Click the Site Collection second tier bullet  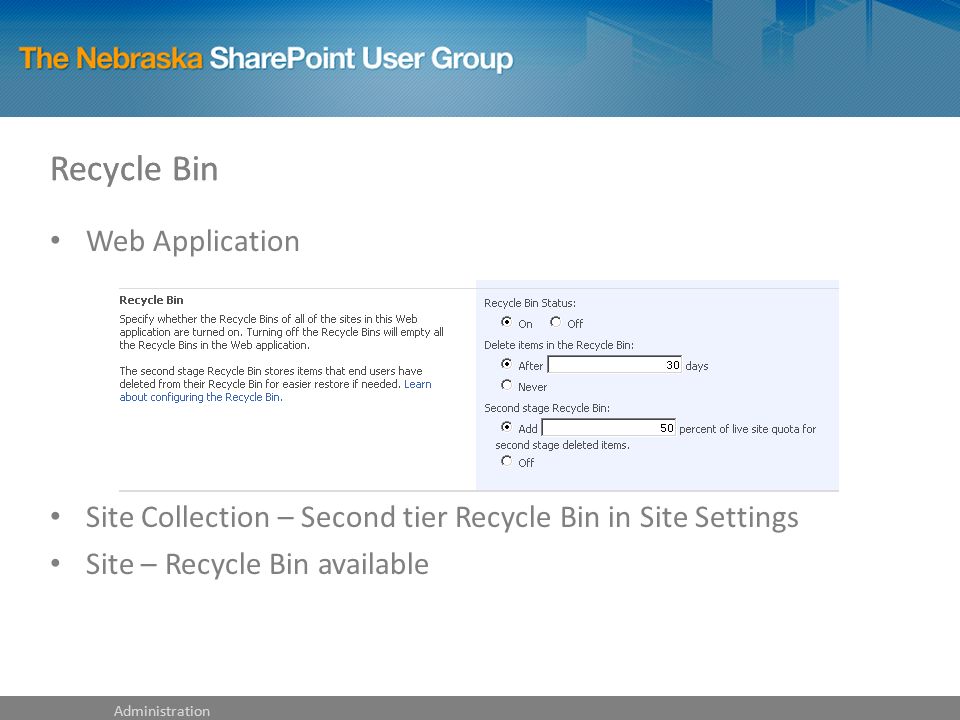click(442, 518)
